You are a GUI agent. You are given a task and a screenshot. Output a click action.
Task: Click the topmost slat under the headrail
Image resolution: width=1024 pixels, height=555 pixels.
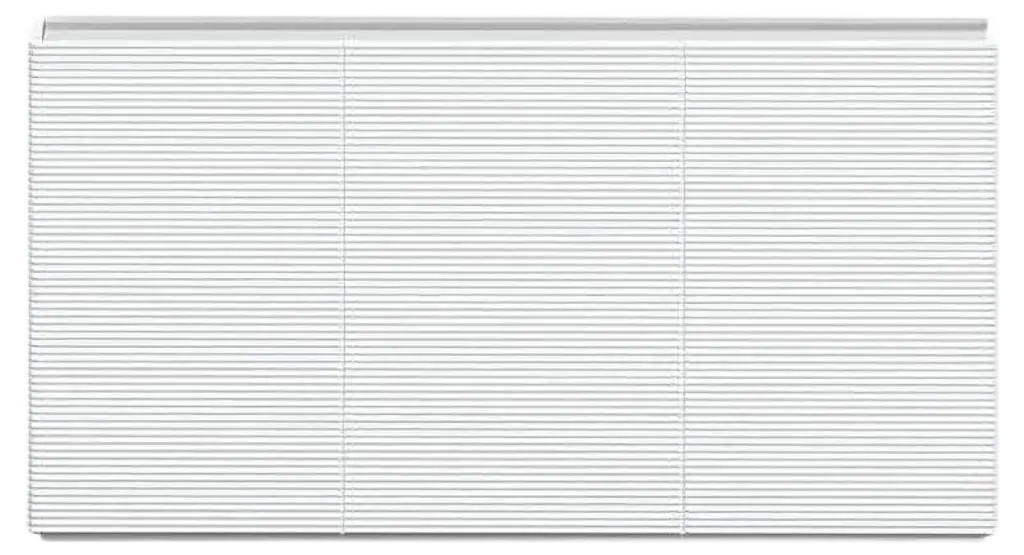[512, 47]
